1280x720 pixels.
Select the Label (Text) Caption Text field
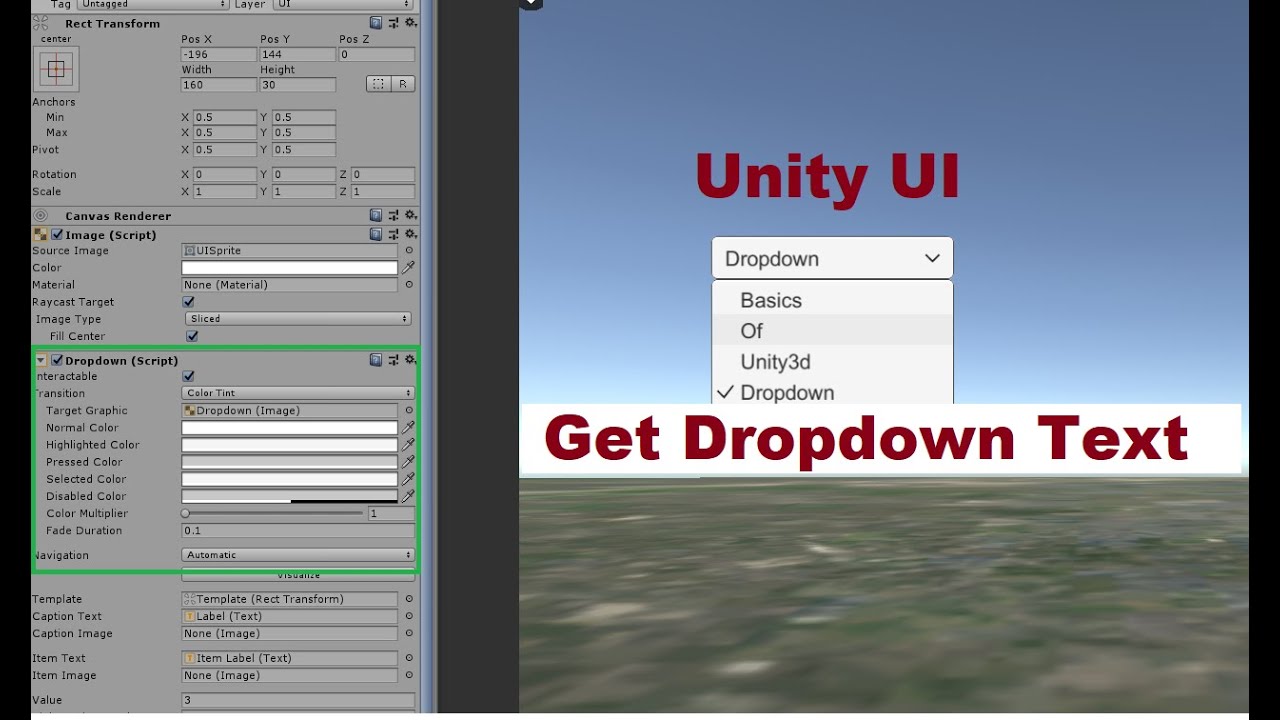(290, 616)
